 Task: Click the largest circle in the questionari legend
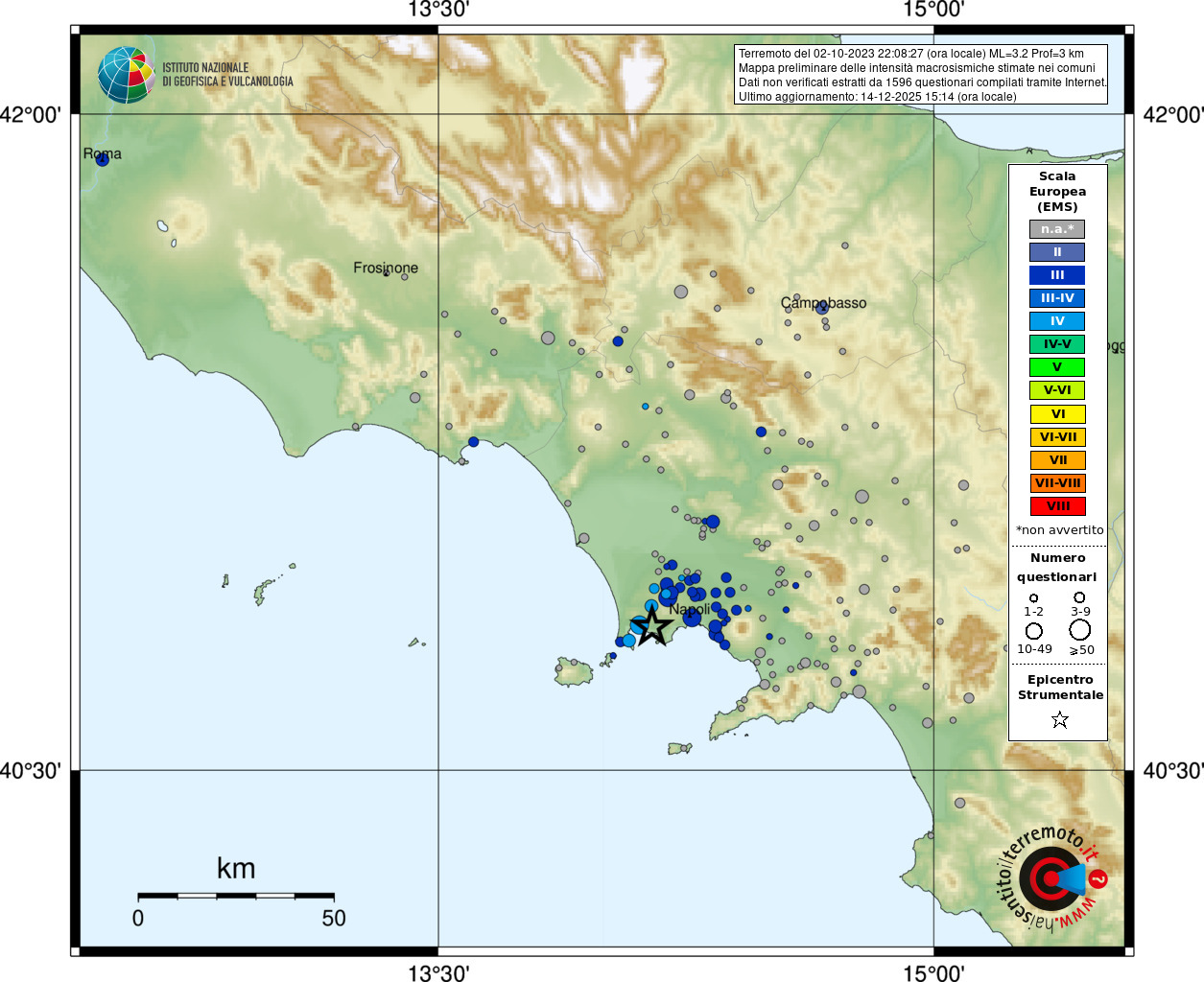1080,630
